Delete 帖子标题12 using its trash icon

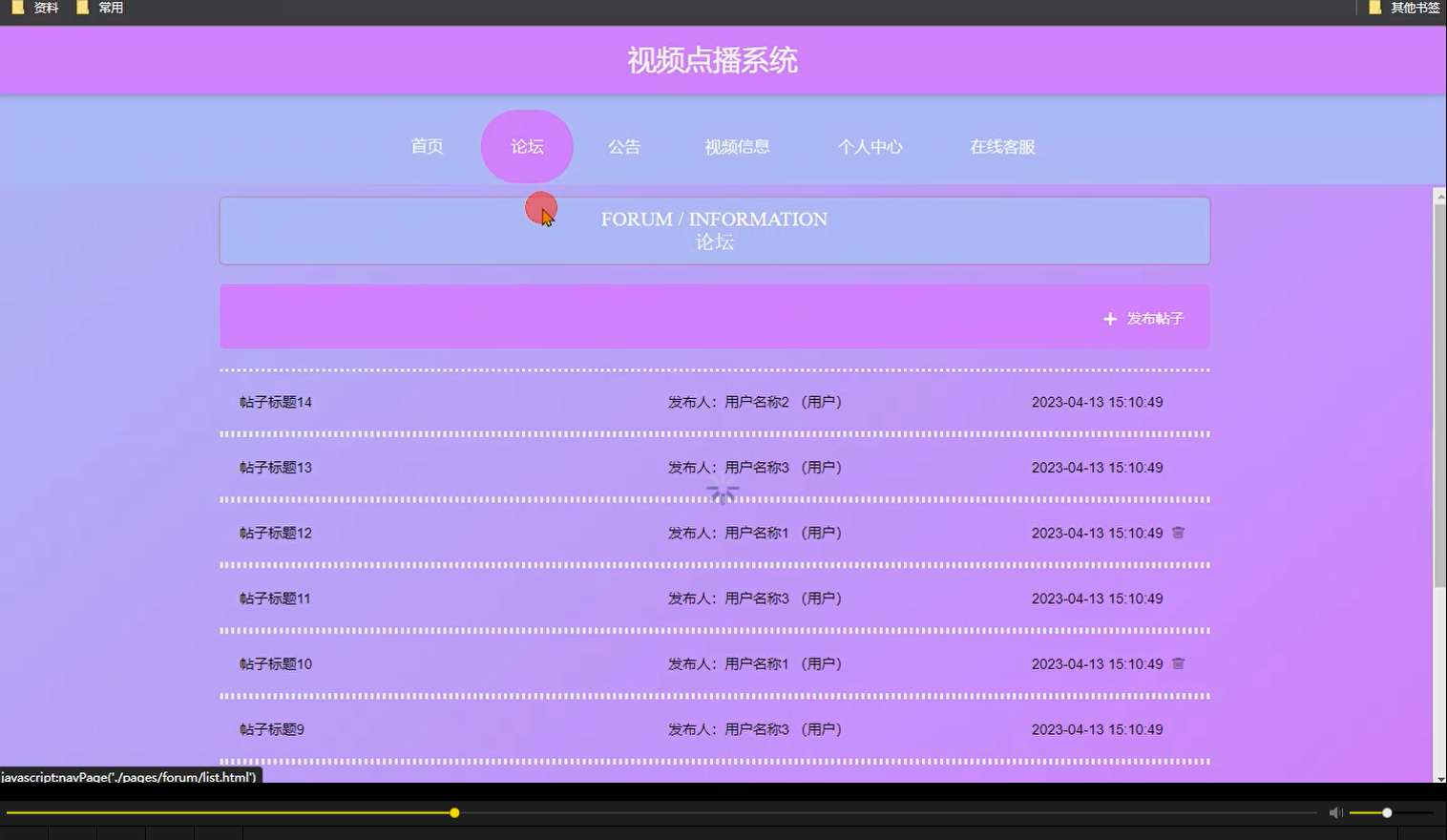tap(1178, 533)
